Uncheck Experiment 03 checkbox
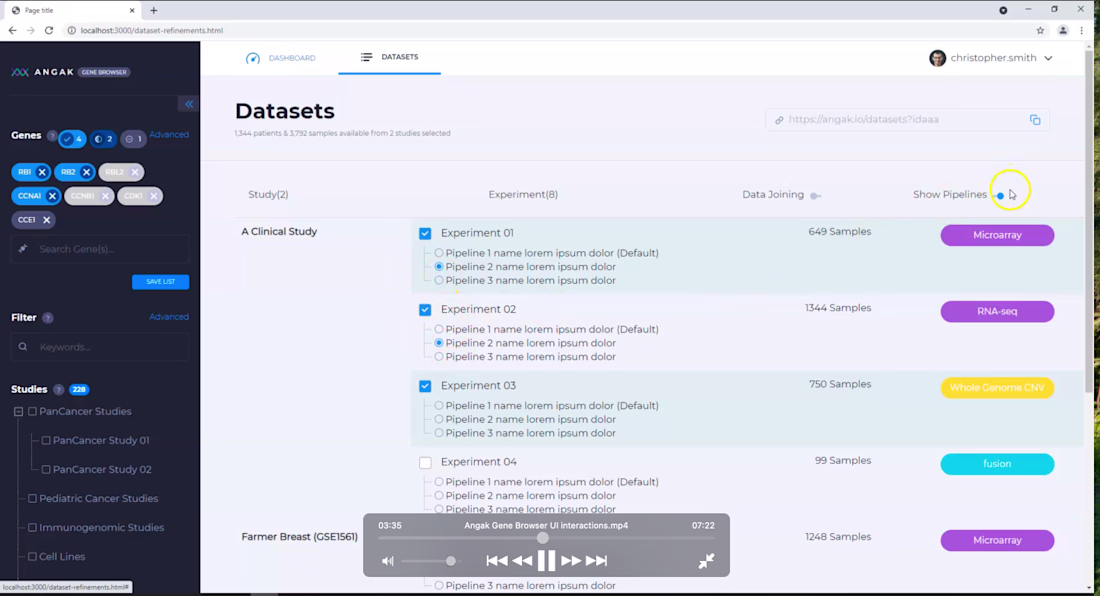Viewport: 1100px width, 596px height. pyautogui.click(x=425, y=386)
